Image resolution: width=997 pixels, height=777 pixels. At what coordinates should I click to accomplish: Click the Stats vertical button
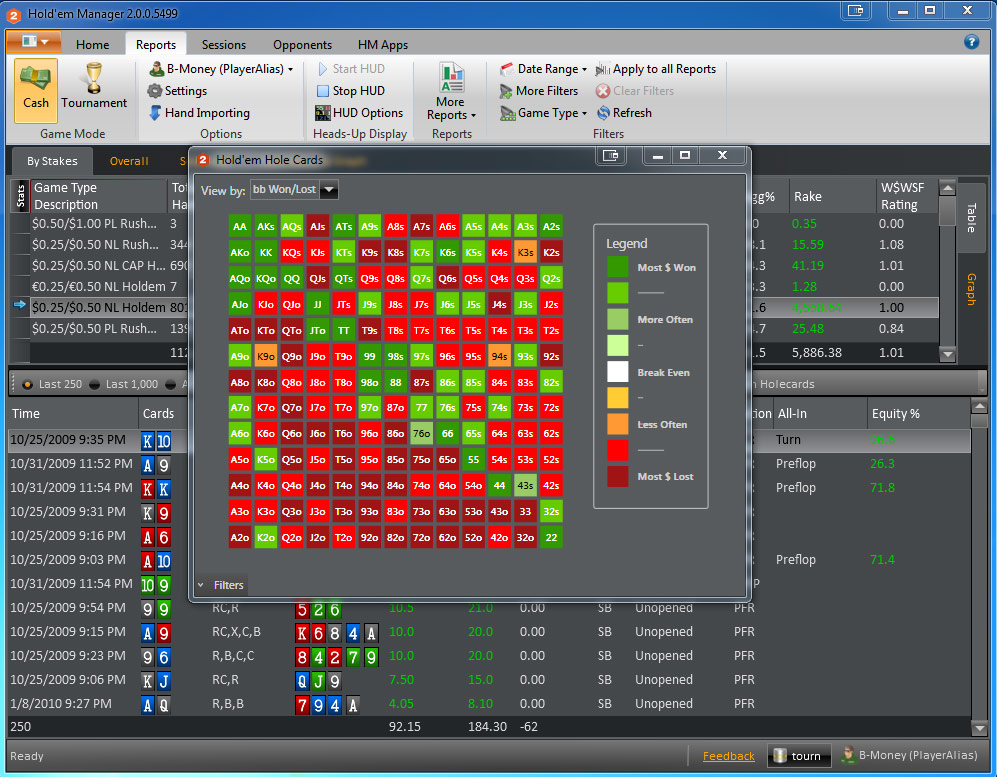coord(20,195)
